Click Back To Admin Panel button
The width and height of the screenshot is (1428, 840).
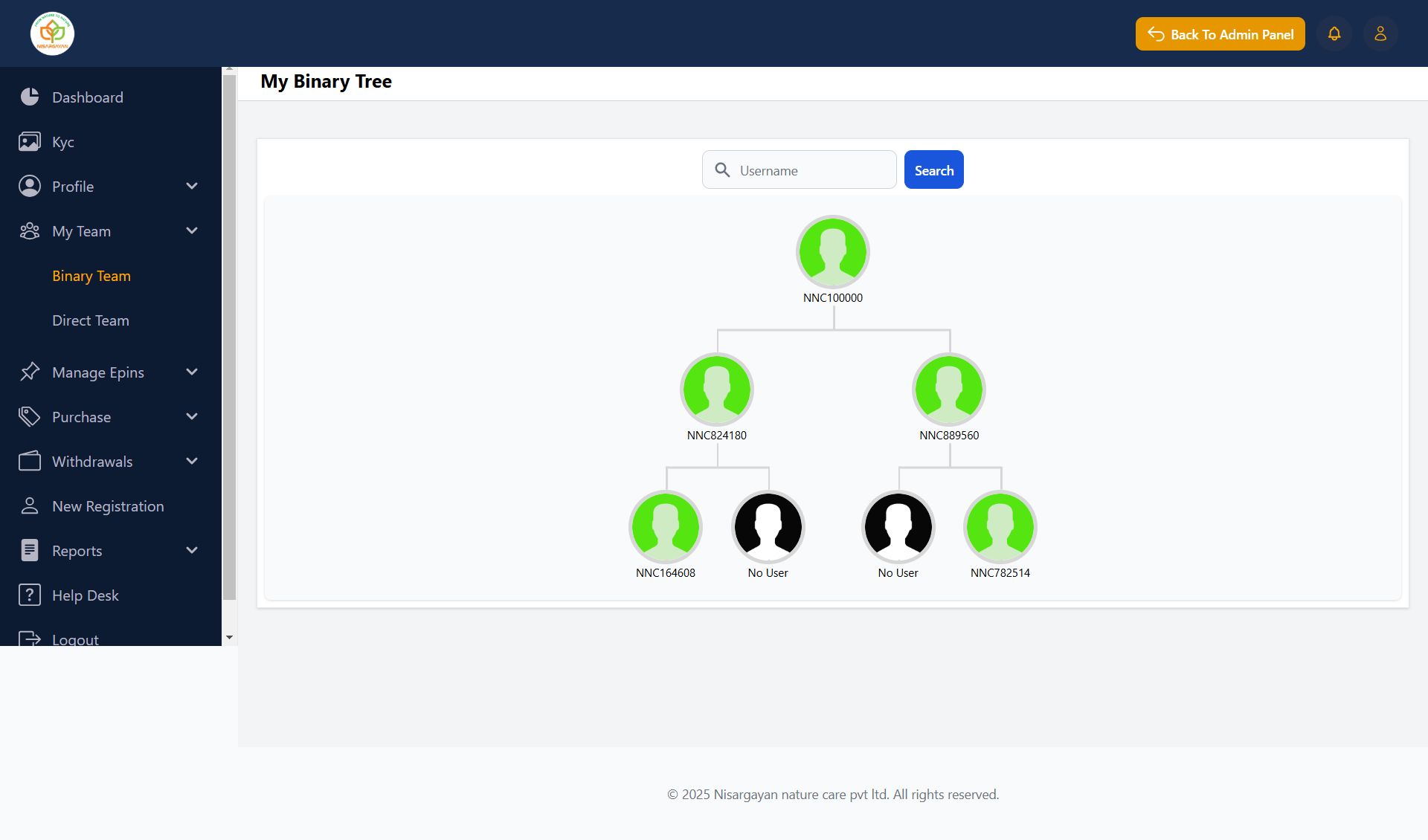pyautogui.click(x=1220, y=34)
